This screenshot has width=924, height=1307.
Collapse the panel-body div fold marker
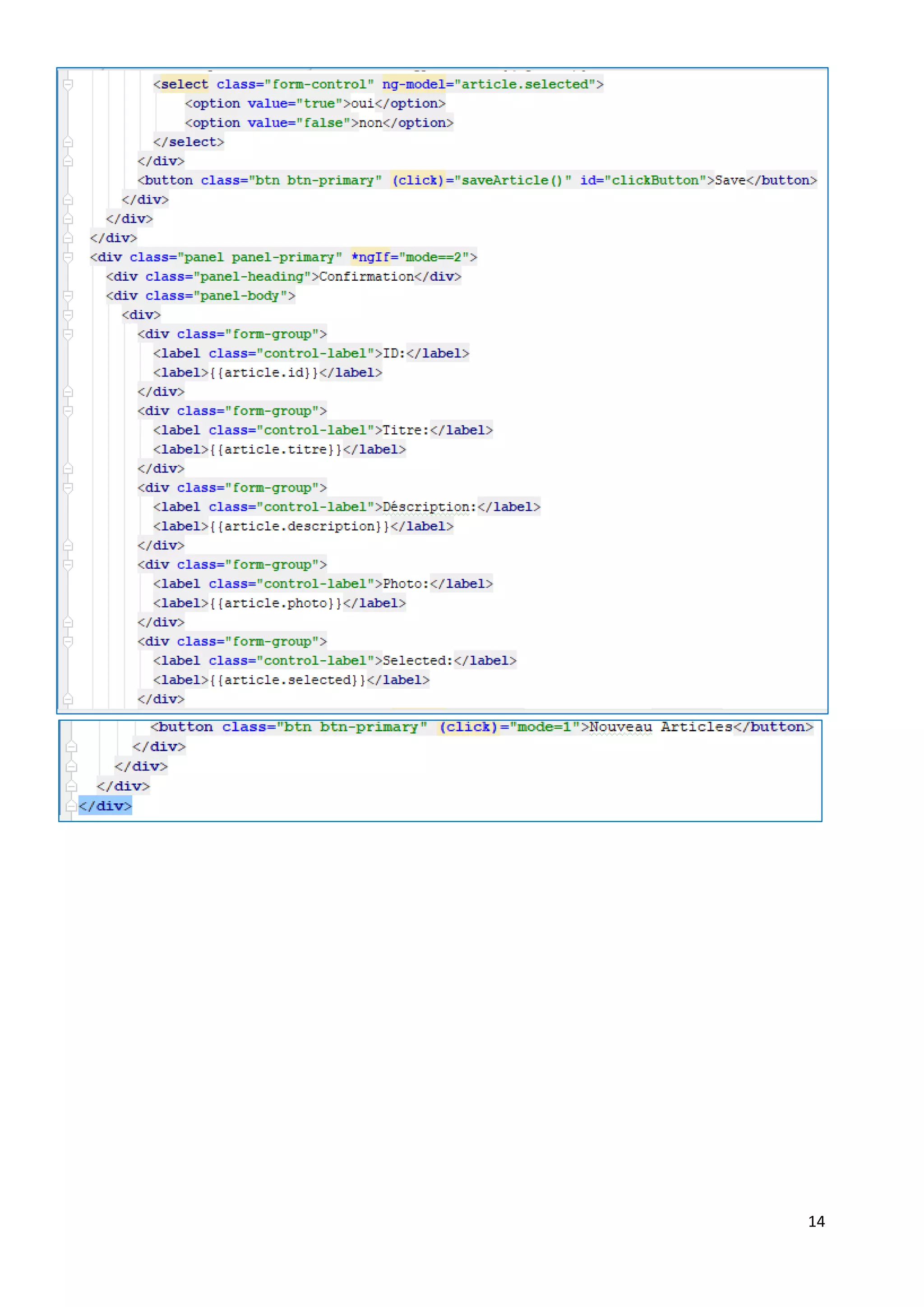(x=68, y=296)
